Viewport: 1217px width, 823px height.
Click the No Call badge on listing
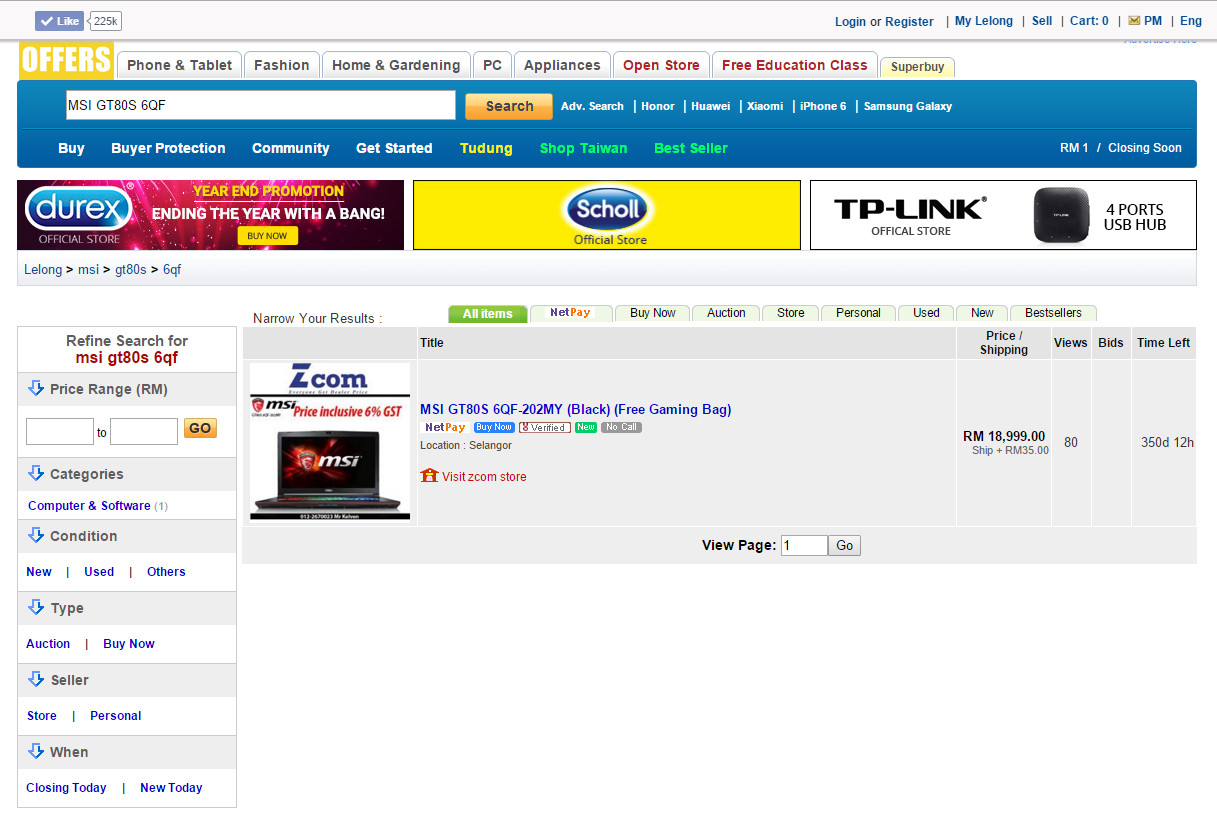tap(621, 427)
